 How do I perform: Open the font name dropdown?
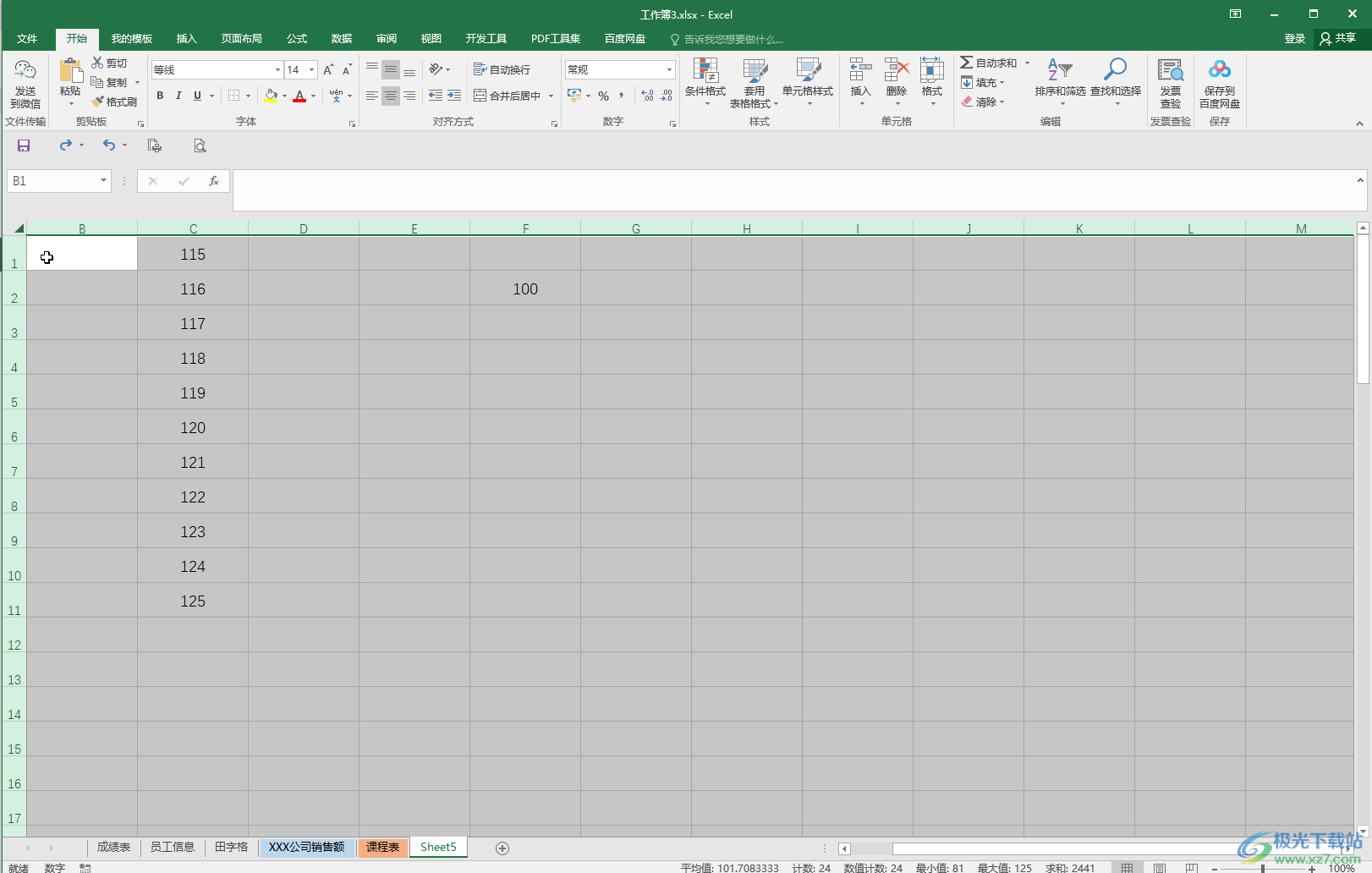coord(277,69)
